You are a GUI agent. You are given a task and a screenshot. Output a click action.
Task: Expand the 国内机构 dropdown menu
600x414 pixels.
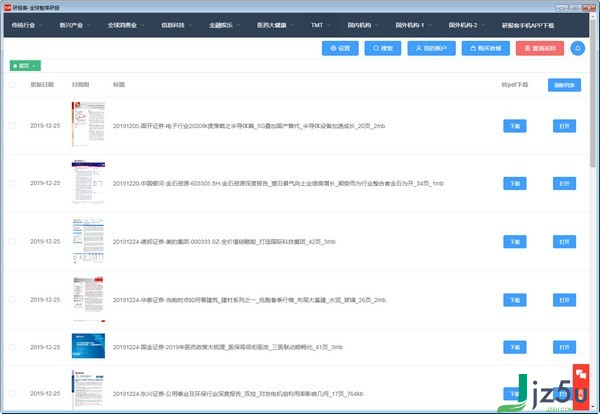coord(363,25)
